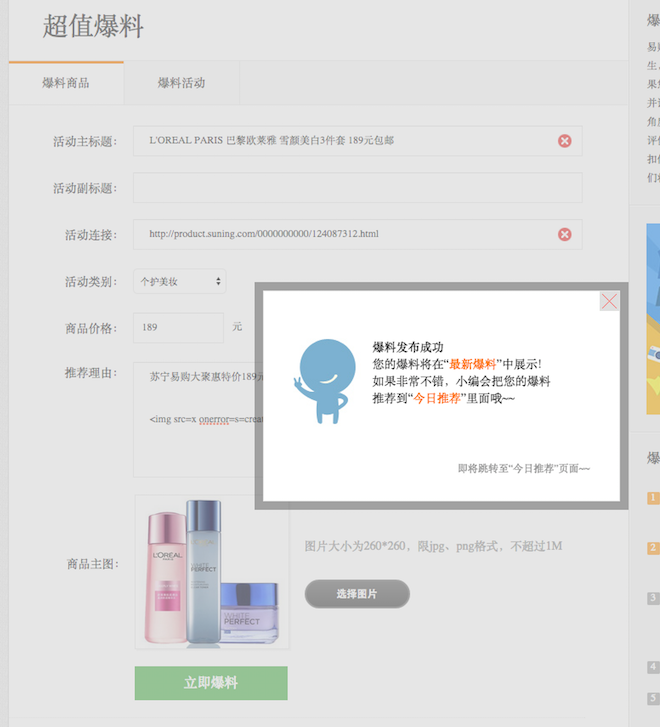660x727 pixels.
Task: Click the sidebar ranking badge number 3
Action: (653, 598)
